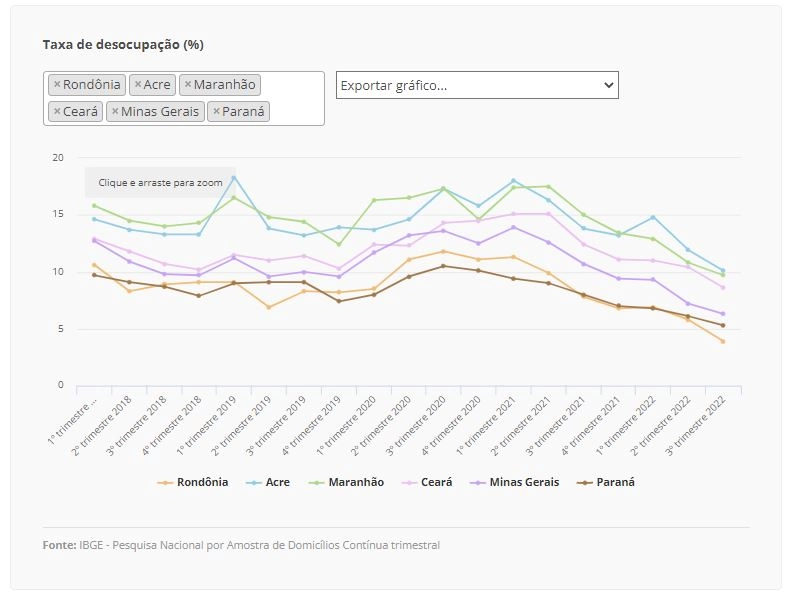The width and height of the screenshot is (793, 598).
Task: Remove Paraná tag via its × icon
Action: [x=216, y=111]
